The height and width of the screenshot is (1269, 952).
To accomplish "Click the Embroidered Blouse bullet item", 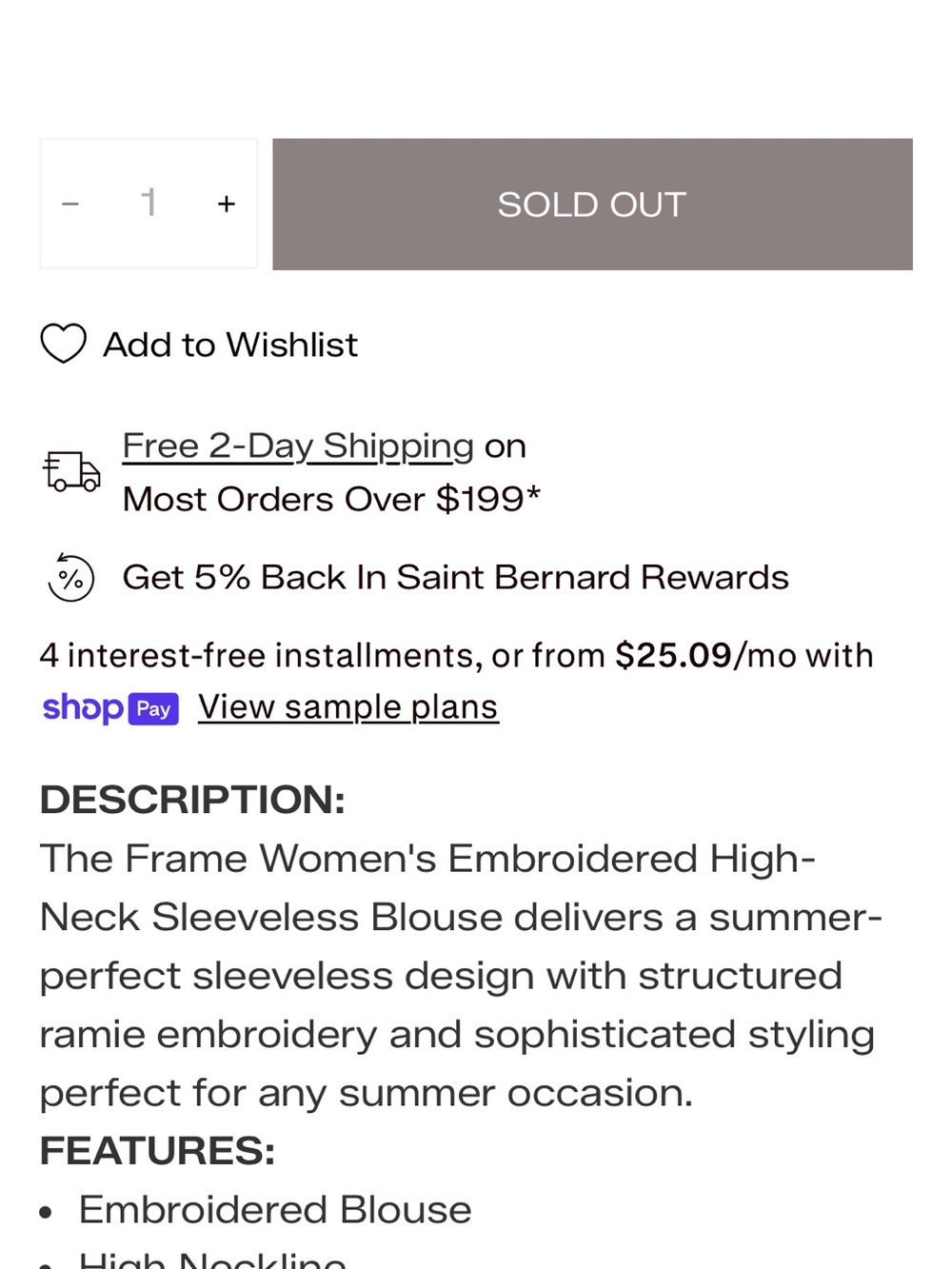I will 275,1210.
